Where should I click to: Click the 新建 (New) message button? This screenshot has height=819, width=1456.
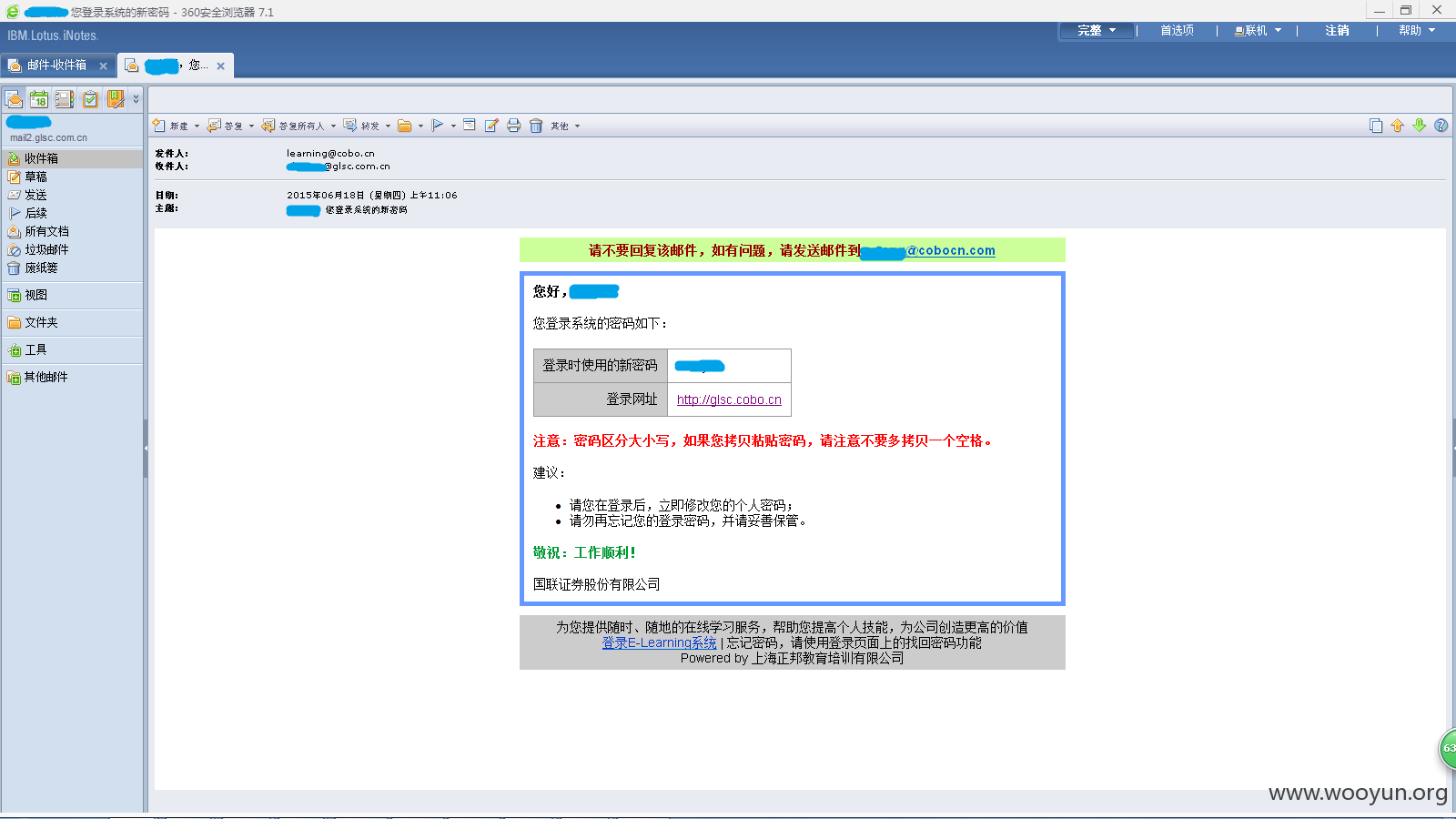tap(171, 126)
